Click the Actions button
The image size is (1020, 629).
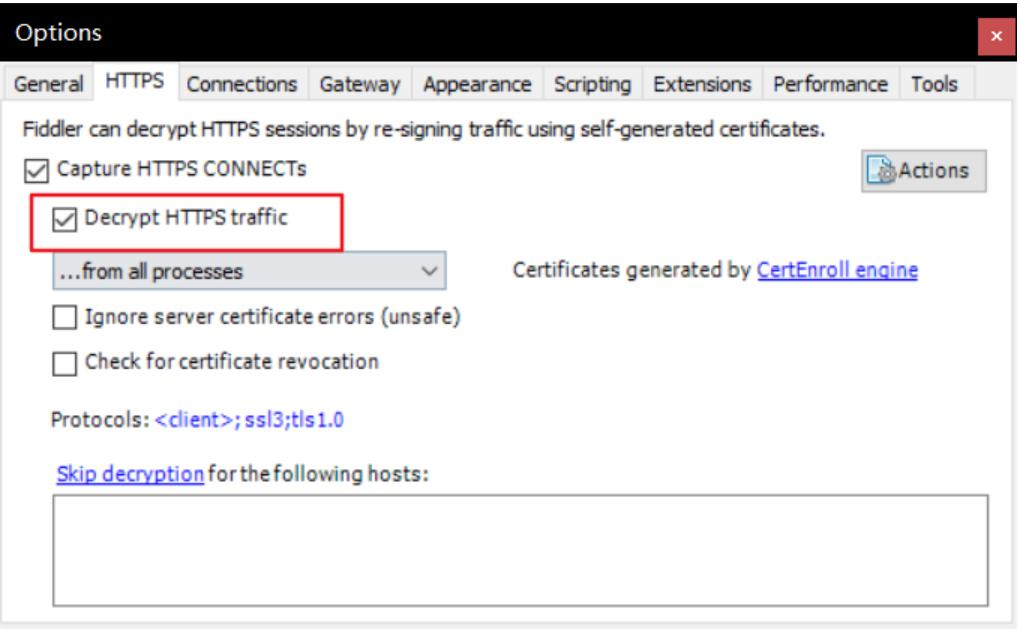pos(924,171)
